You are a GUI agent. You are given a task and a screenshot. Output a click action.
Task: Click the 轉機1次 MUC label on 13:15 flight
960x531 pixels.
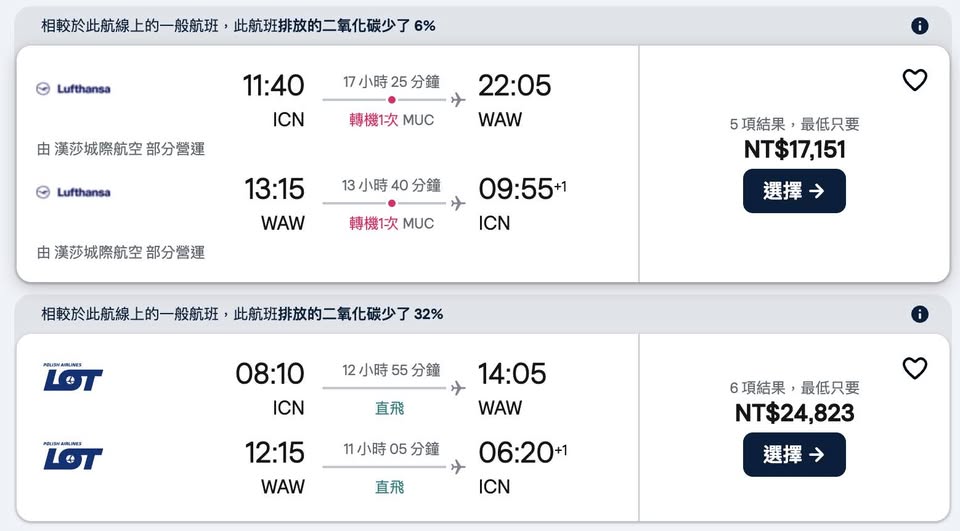391,223
